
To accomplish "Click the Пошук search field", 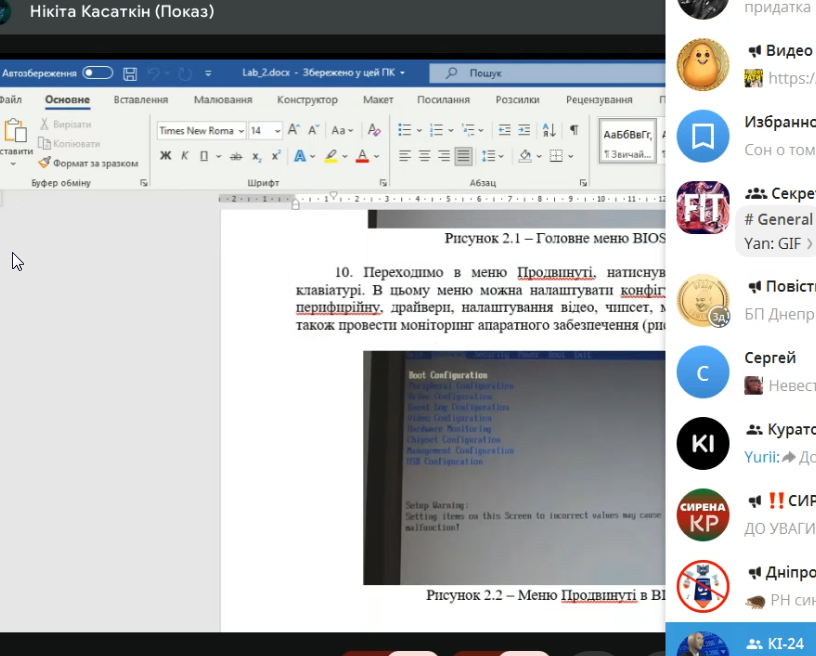I will (x=547, y=73).
